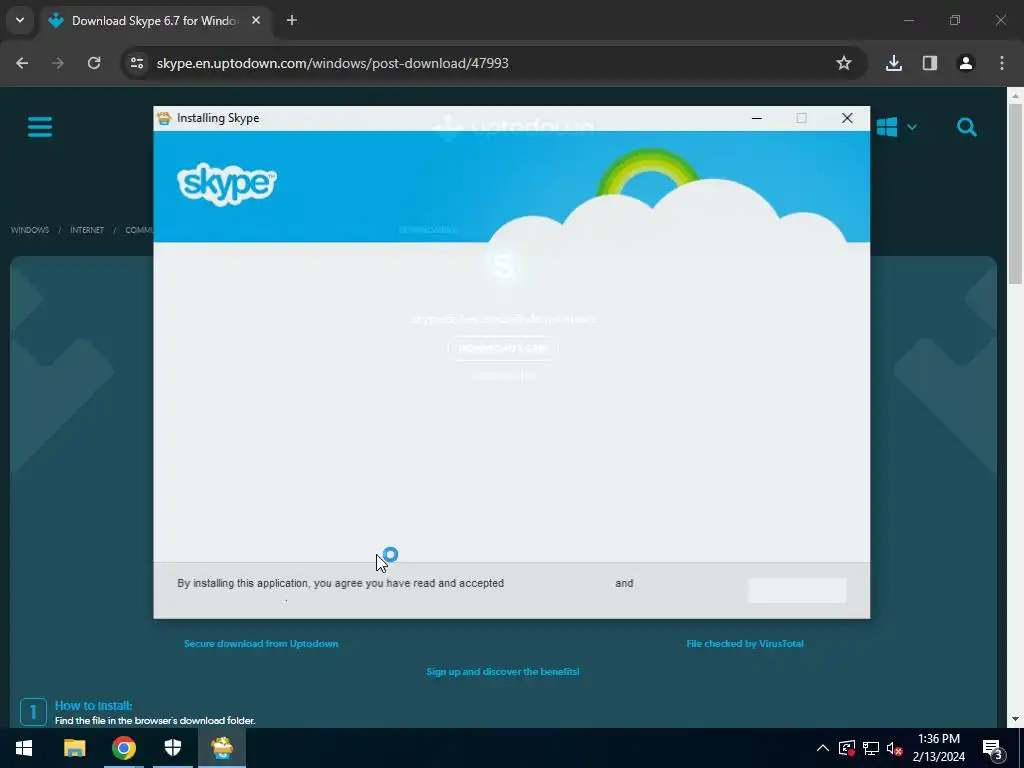
Task: Open Chrome downloads icon
Action: tap(894, 63)
